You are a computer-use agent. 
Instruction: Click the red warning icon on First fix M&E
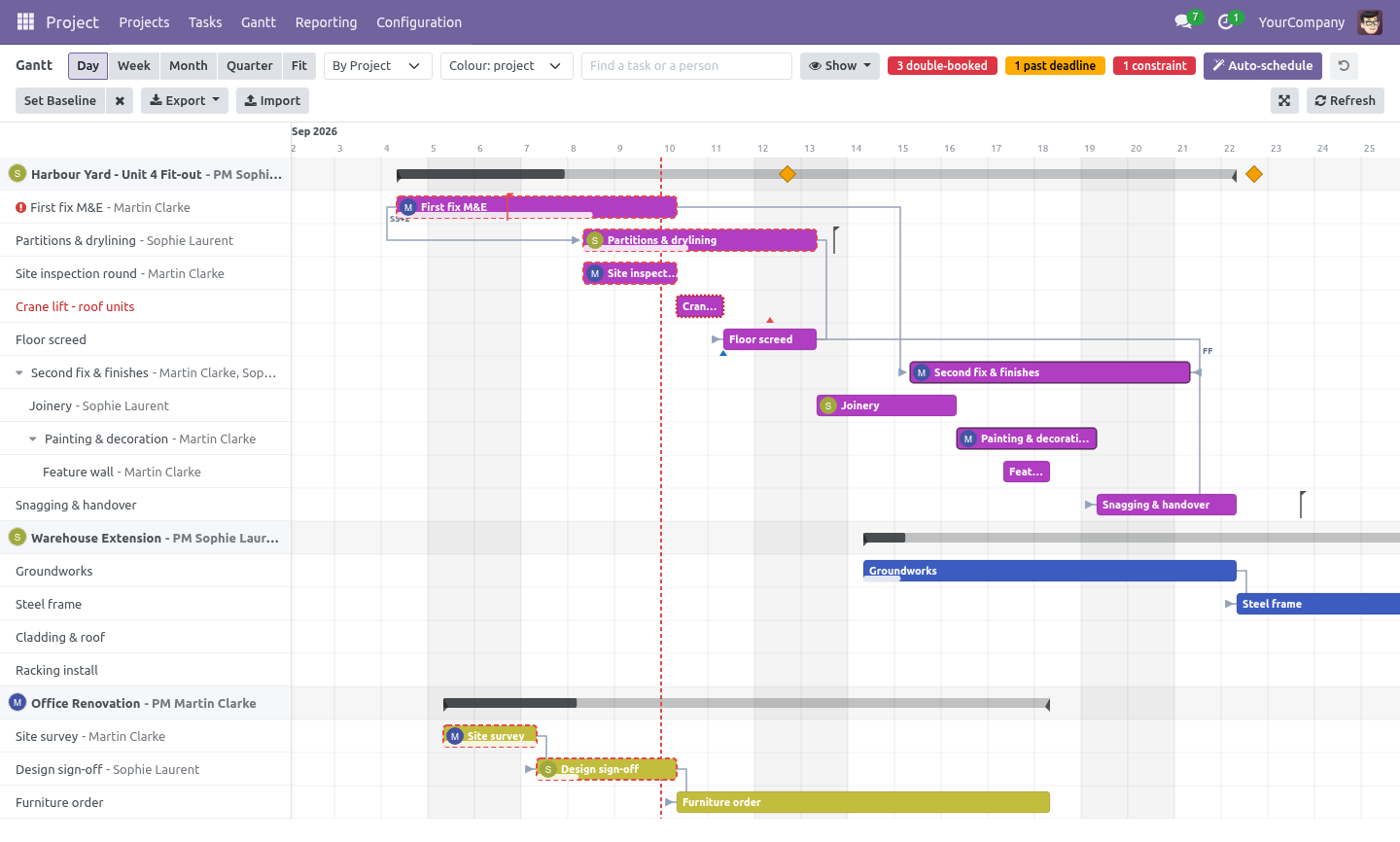click(20, 207)
